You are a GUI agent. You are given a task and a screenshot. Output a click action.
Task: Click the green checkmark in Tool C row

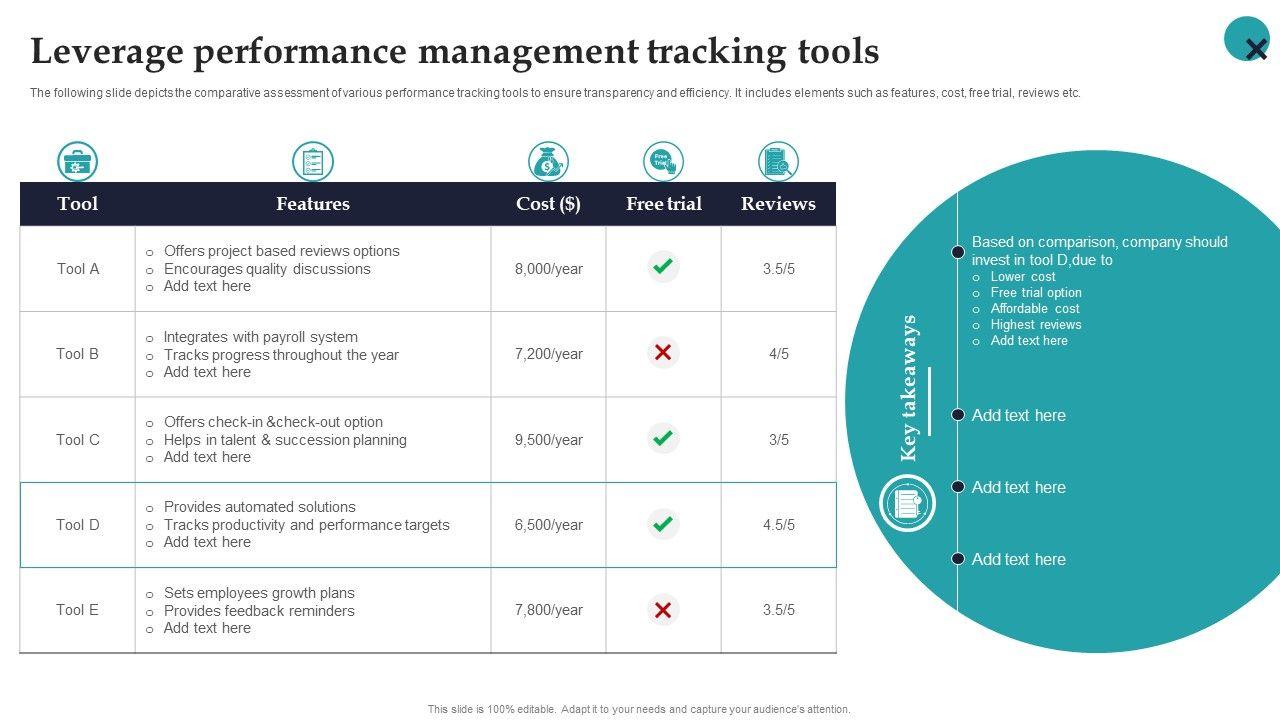tap(662, 438)
